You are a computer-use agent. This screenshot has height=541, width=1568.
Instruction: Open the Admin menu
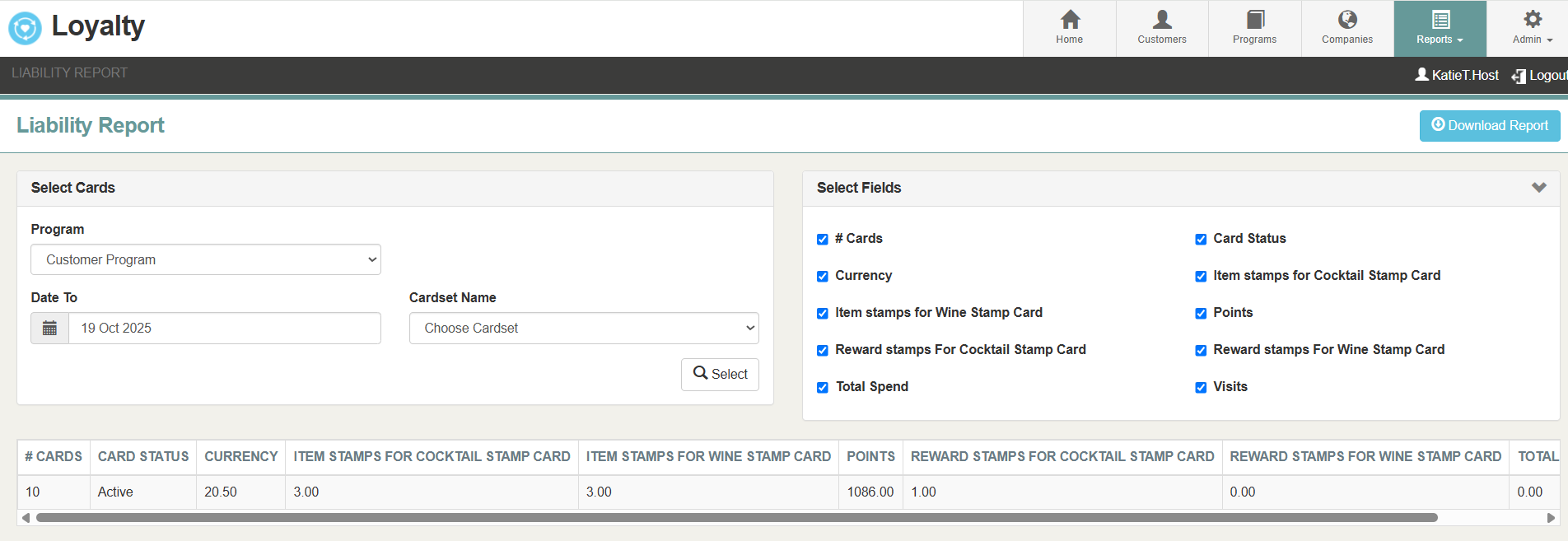pyautogui.click(x=1532, y=29)
